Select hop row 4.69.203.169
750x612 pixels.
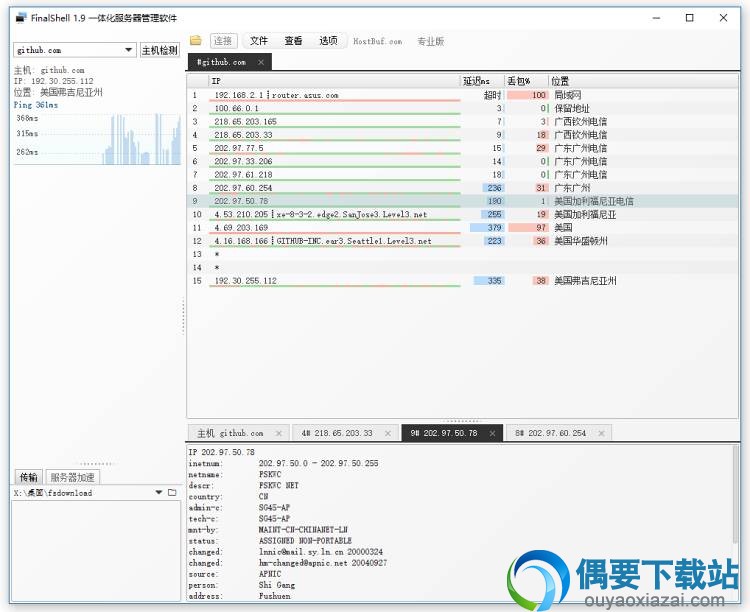coord(462,227)
